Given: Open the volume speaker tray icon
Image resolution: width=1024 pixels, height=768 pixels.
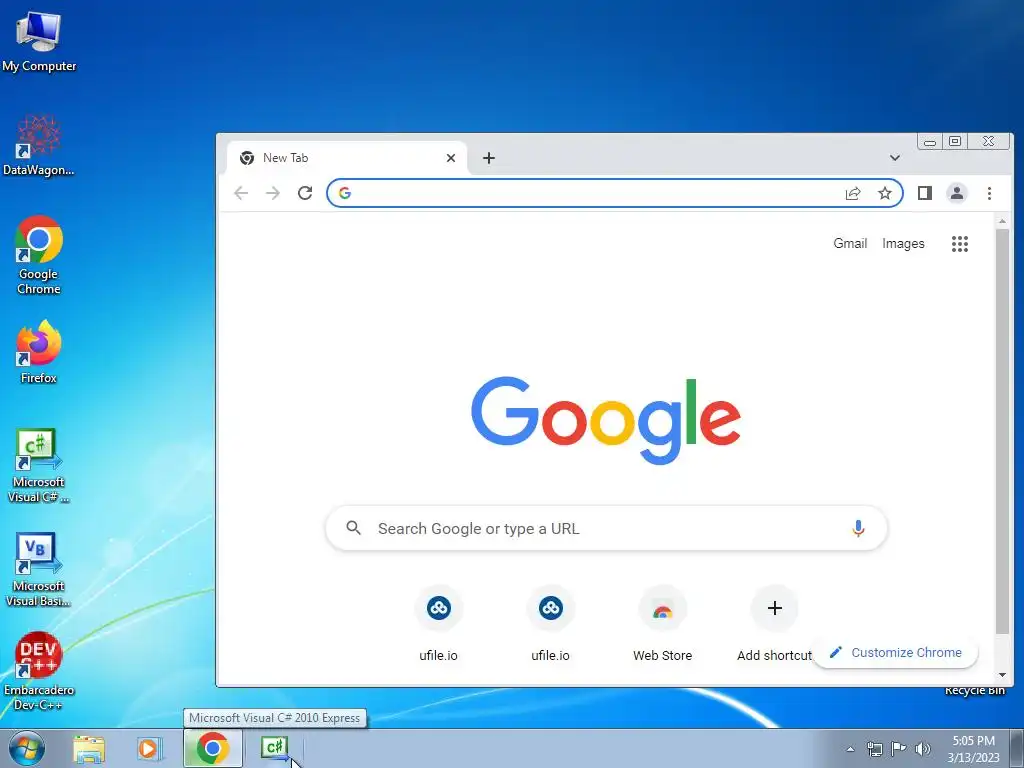Looking at the screenshot, I should pos(922,749).
